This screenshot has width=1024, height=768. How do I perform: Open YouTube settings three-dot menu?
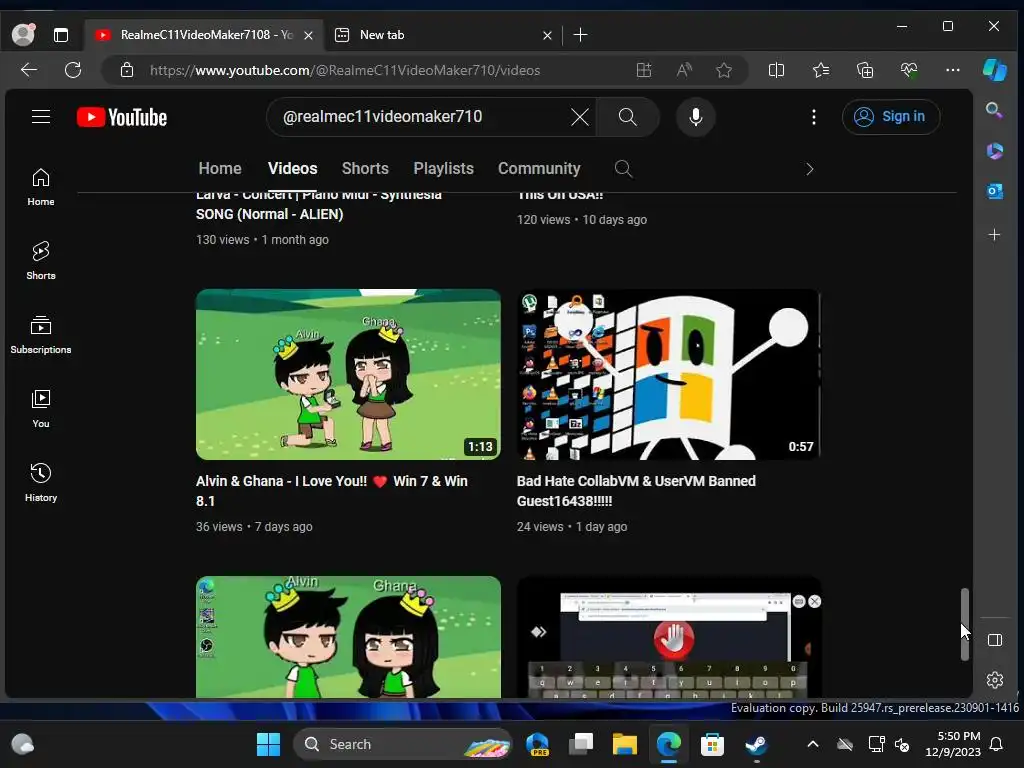(x=813, y=117)
